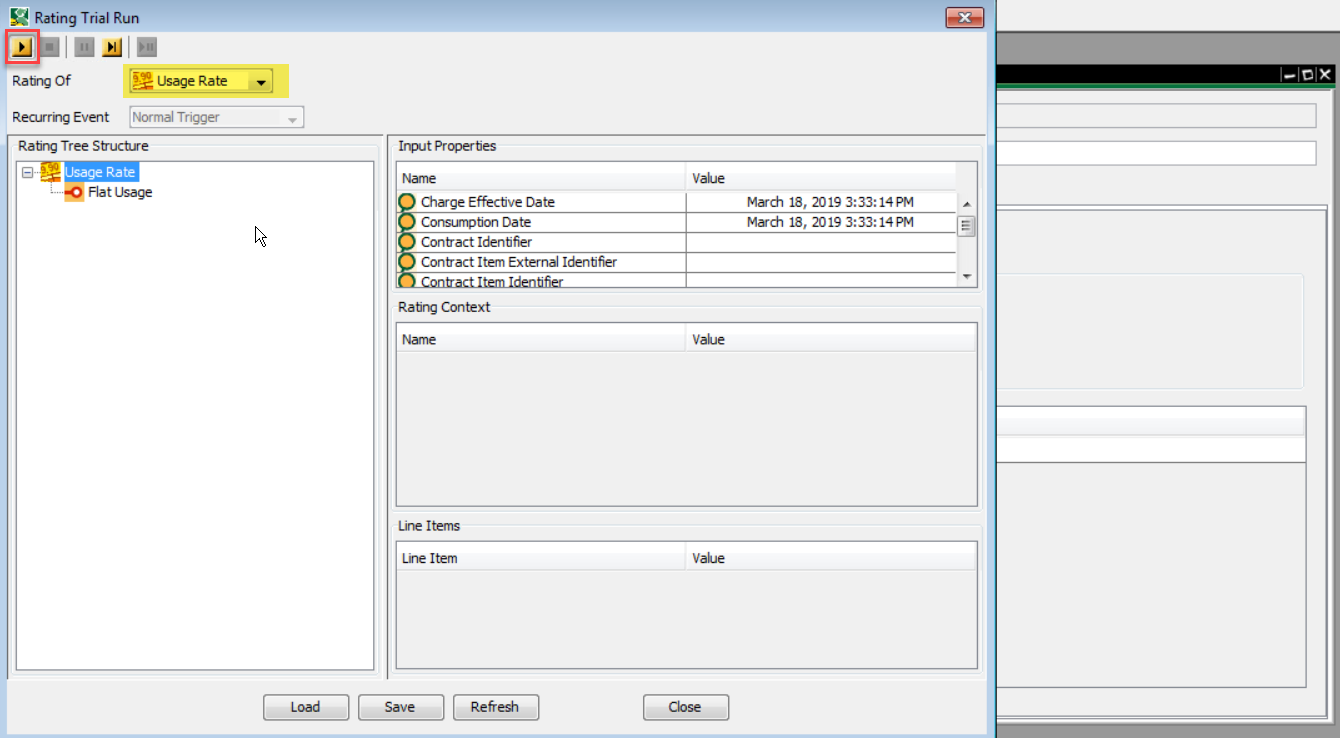Click the Close button at the bottom
The height and width of the screenshot is (738, 1340).
(685, 707)
